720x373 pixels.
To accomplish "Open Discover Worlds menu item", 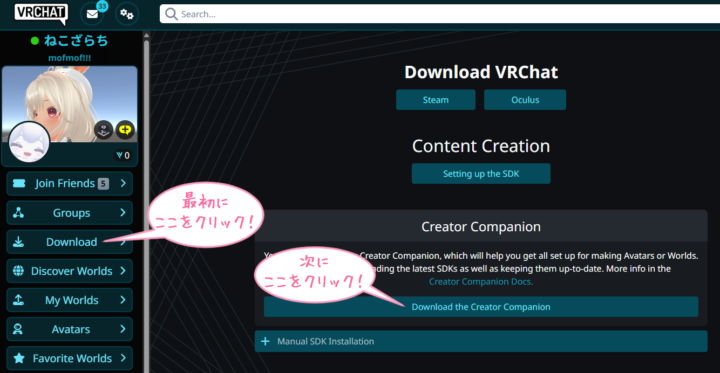I will (69, 271).
